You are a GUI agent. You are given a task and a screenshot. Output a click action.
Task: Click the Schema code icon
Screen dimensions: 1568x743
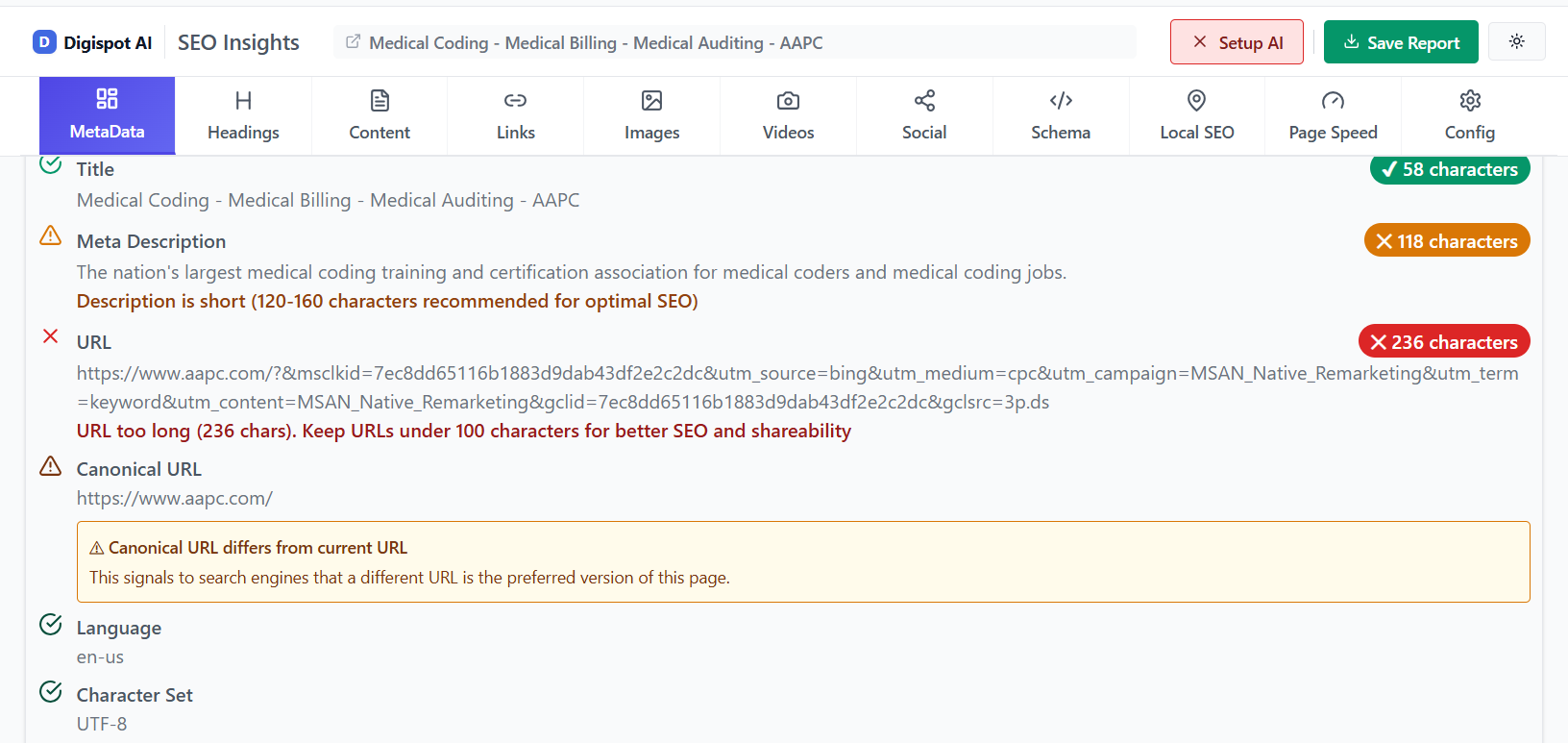[x=1060, y=100]
